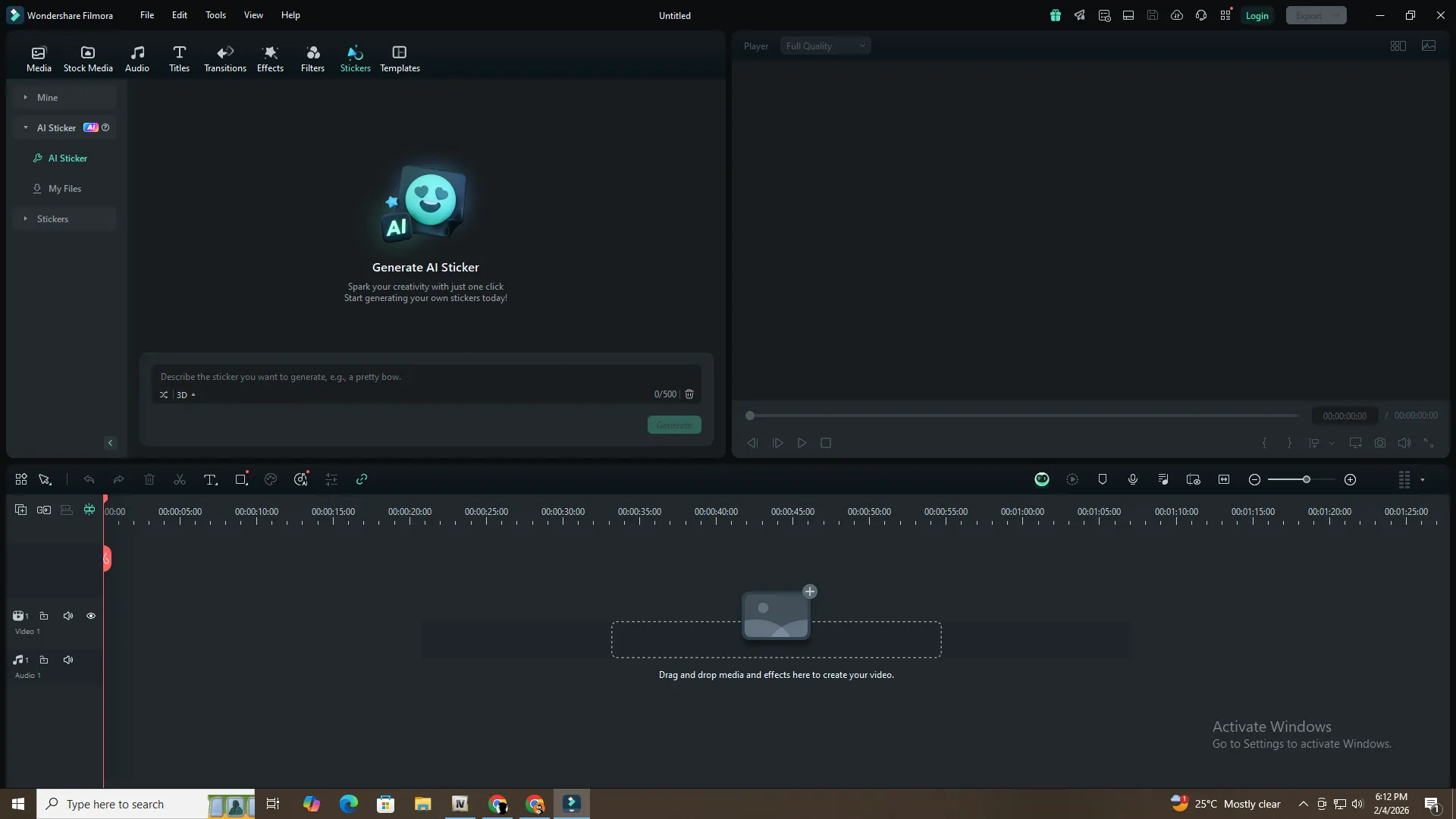Viewport: 1456px width, 819px height.
Task: Click the Login button
Action: 1257,16
